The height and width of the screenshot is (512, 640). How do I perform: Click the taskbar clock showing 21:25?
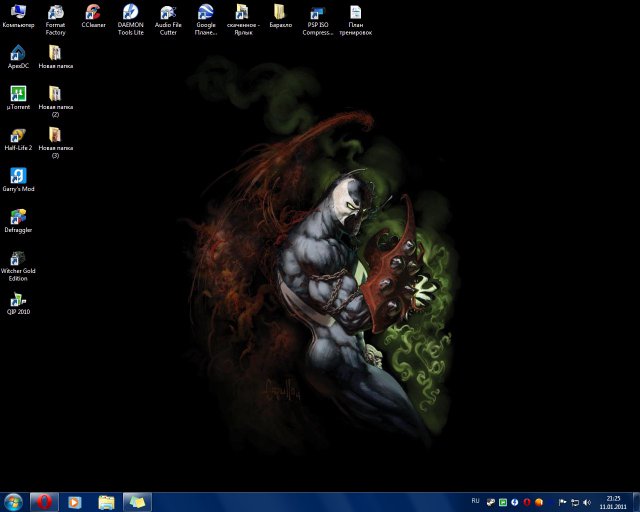(x=613, y=501)
